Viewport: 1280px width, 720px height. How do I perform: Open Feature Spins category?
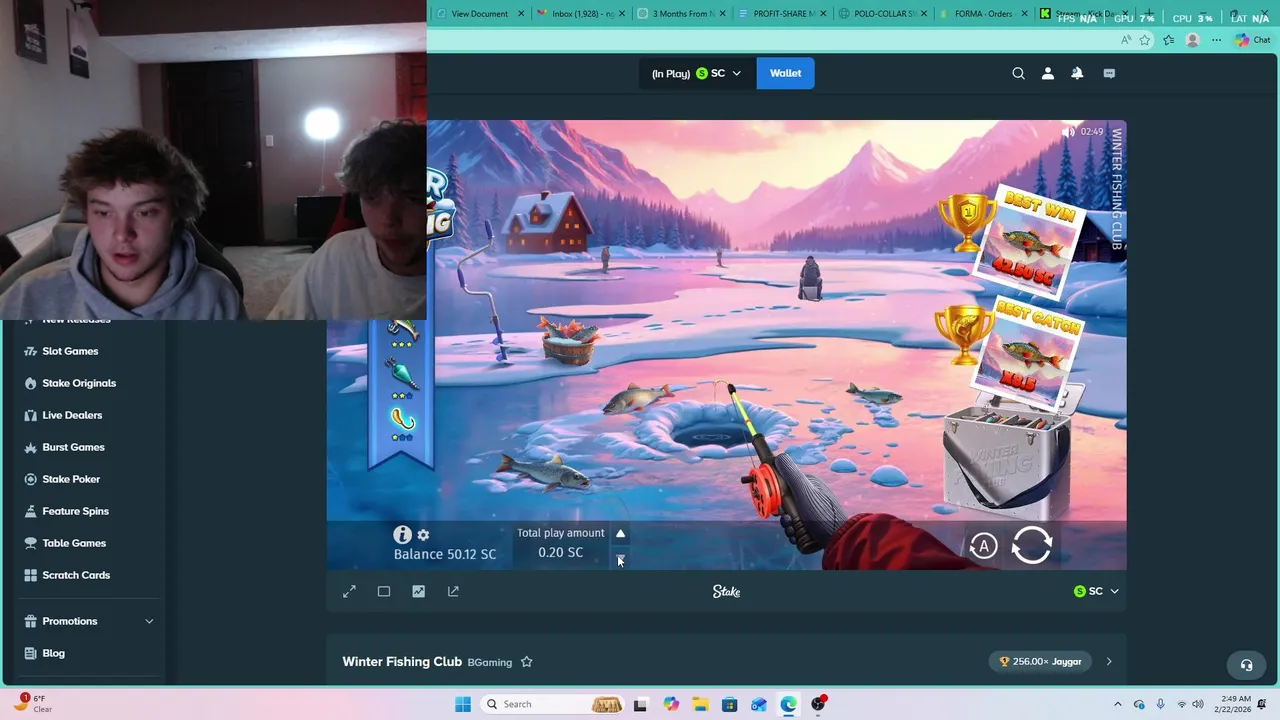click(x=75, y=511)
